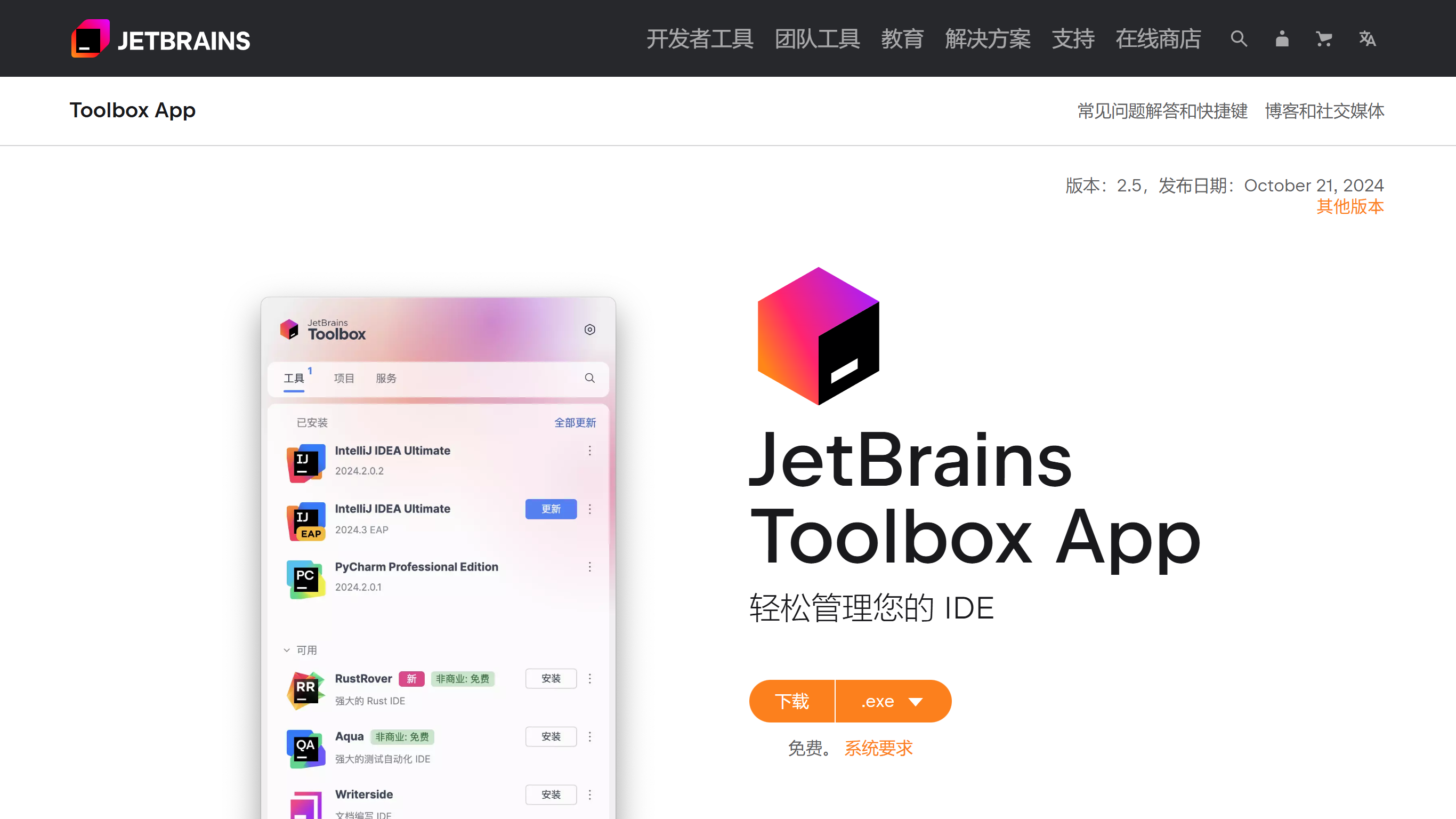This screenshot has width=1456, height=819.
Task: Open more options for Writerside
Action: click(x=589, y=794)
